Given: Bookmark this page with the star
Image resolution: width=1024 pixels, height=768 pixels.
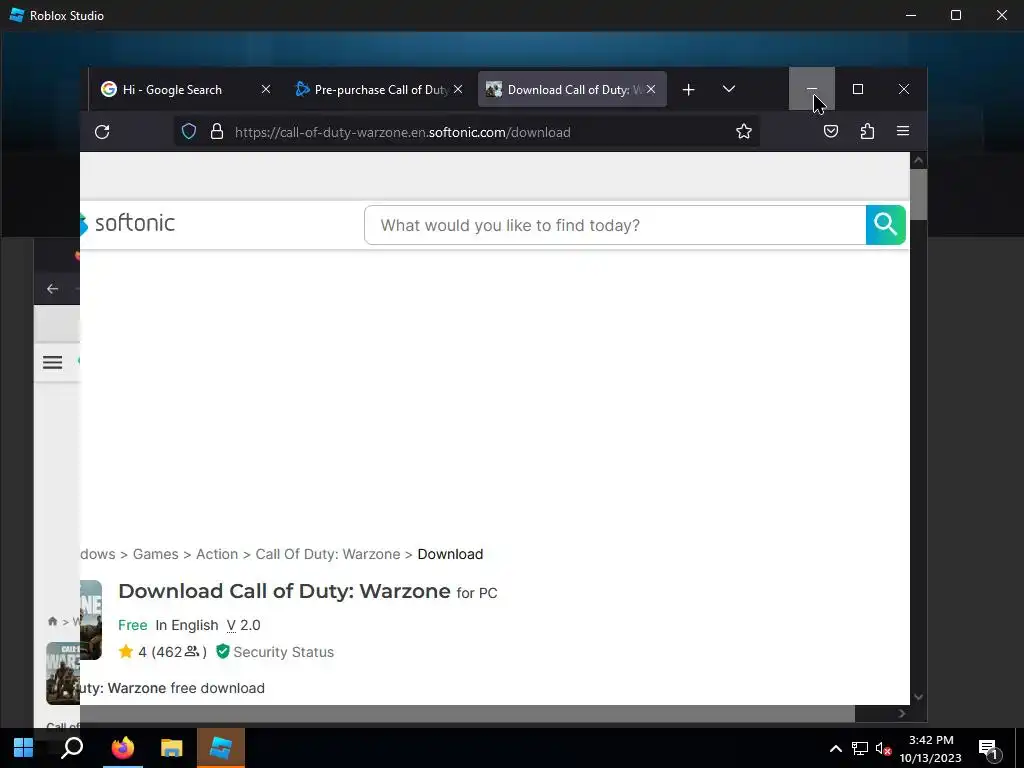Looking at the screenshot, I should coord(744,132).
